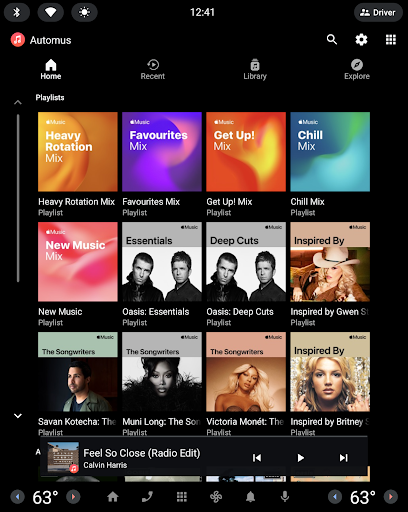Click the Inspired by Gwen title text
This screenshot has height=512, width=408.
[x=330, y=312]
